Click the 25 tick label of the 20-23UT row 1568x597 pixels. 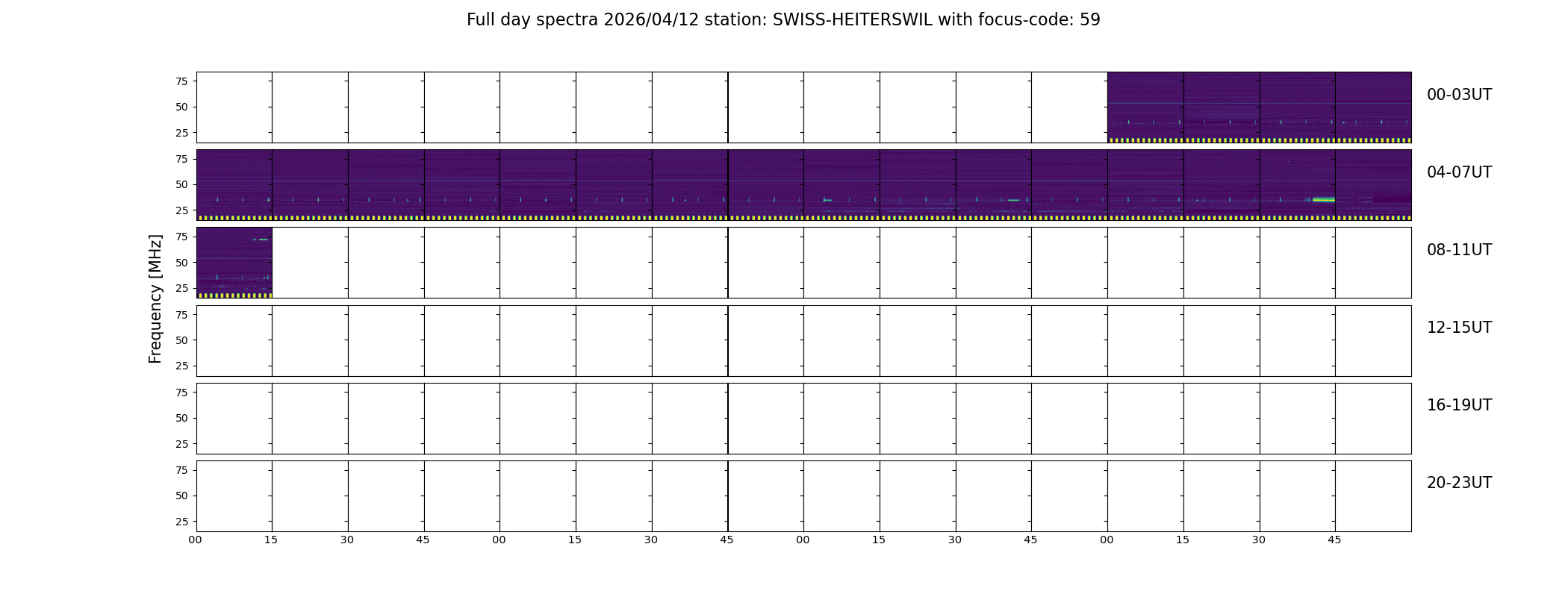[181, 522]
